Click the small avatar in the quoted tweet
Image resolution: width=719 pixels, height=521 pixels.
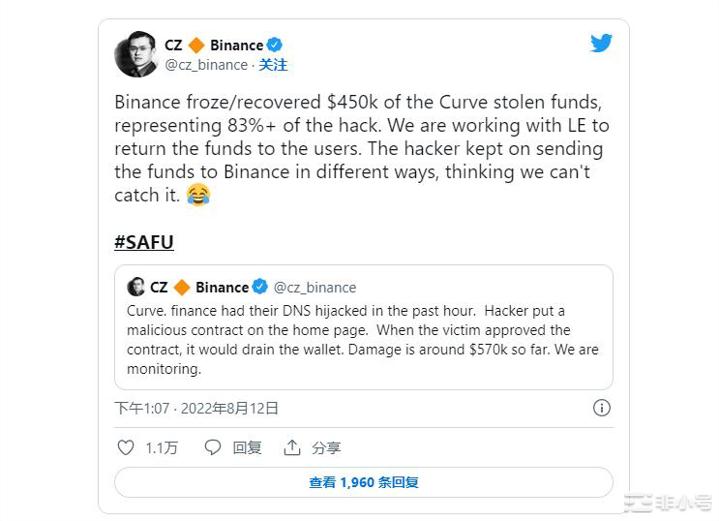pos(136,287)
